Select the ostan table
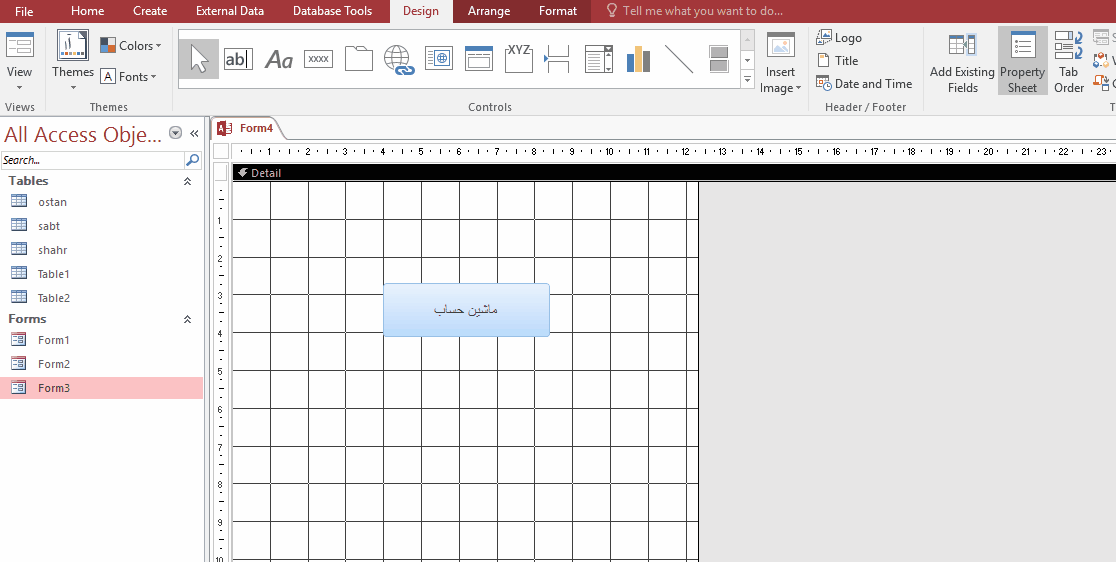1116x562 pixels. [x=102, y=202]
